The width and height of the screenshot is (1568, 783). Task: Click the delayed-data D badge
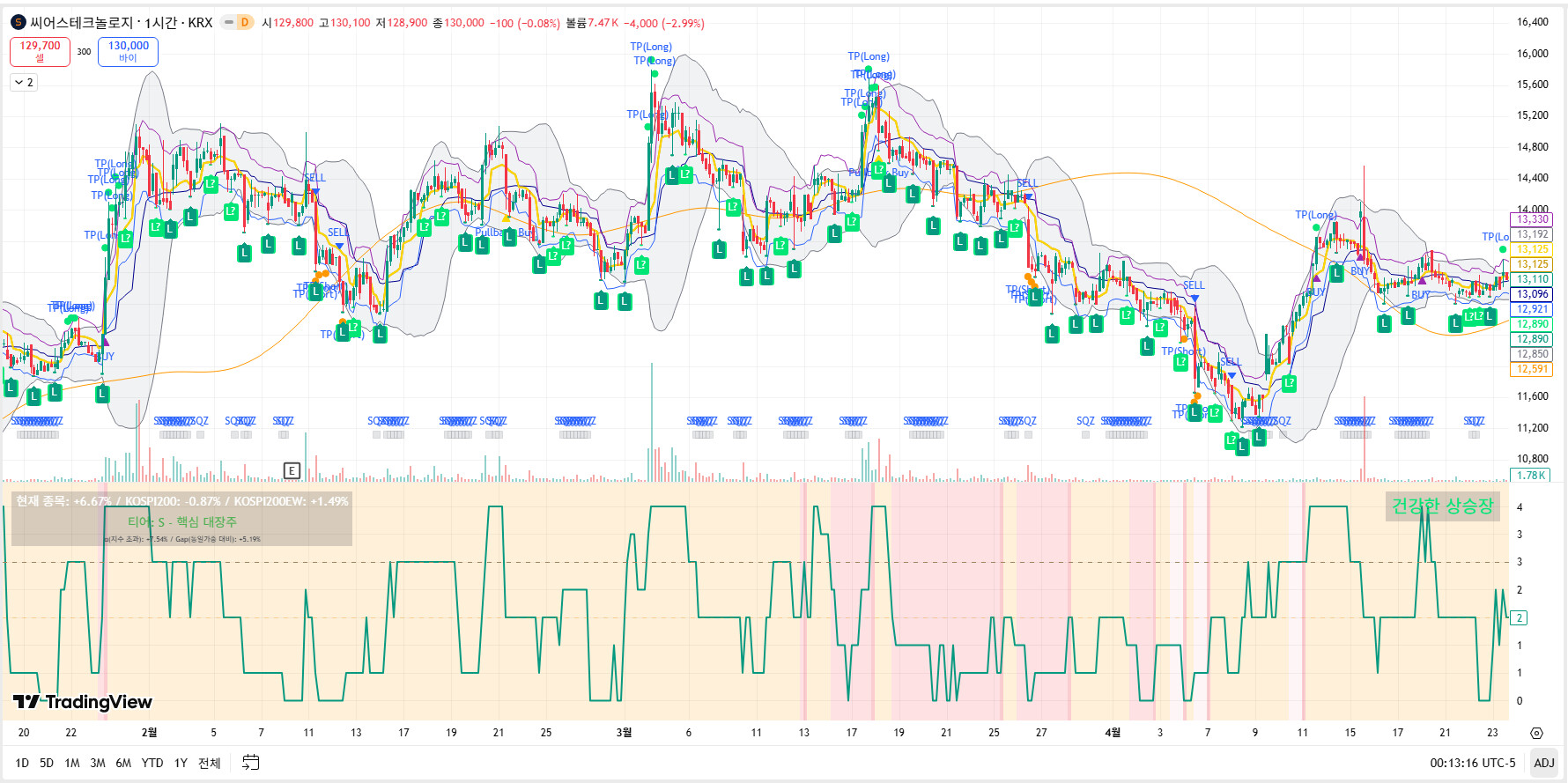(244, 22)
